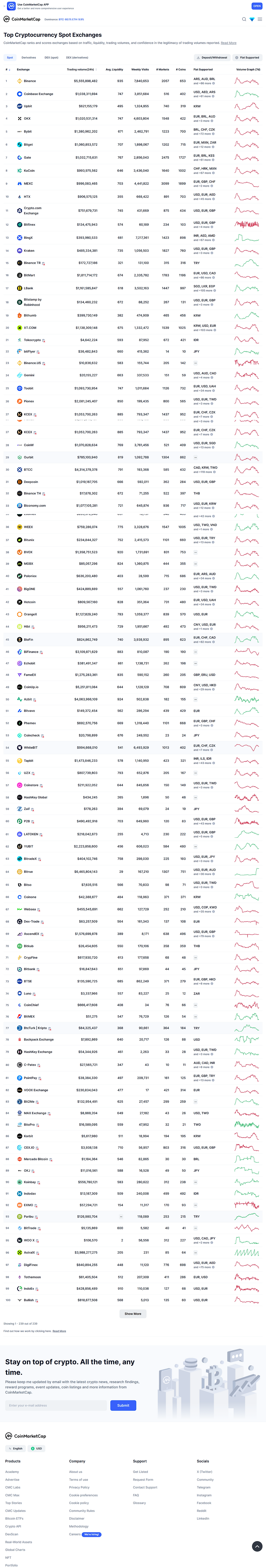This screenshot has height=1568, width=266.
Task: Click the Bitget exchange logo
Action: [x=20, y=145]
